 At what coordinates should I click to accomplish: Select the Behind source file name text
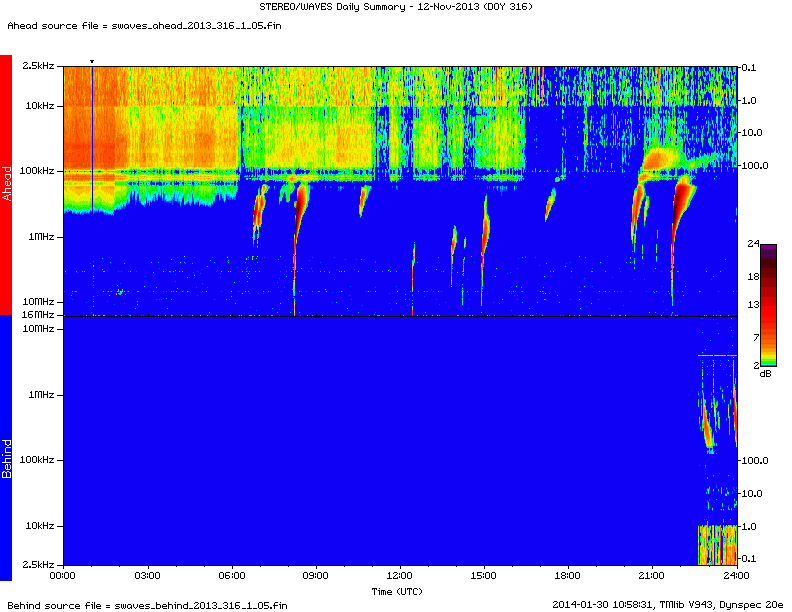click(147, 605)
